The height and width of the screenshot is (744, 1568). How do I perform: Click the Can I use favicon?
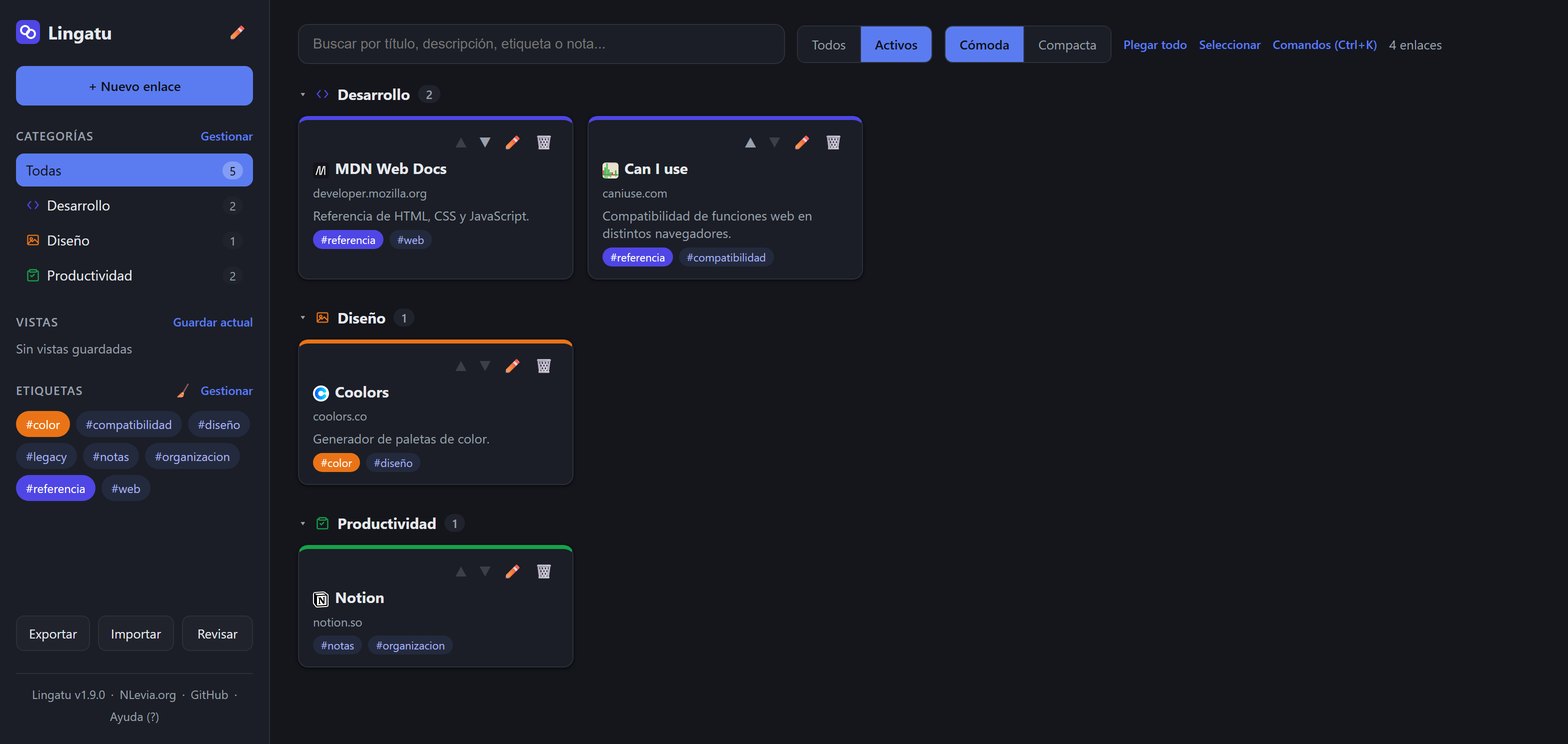[x=610, y=170]
